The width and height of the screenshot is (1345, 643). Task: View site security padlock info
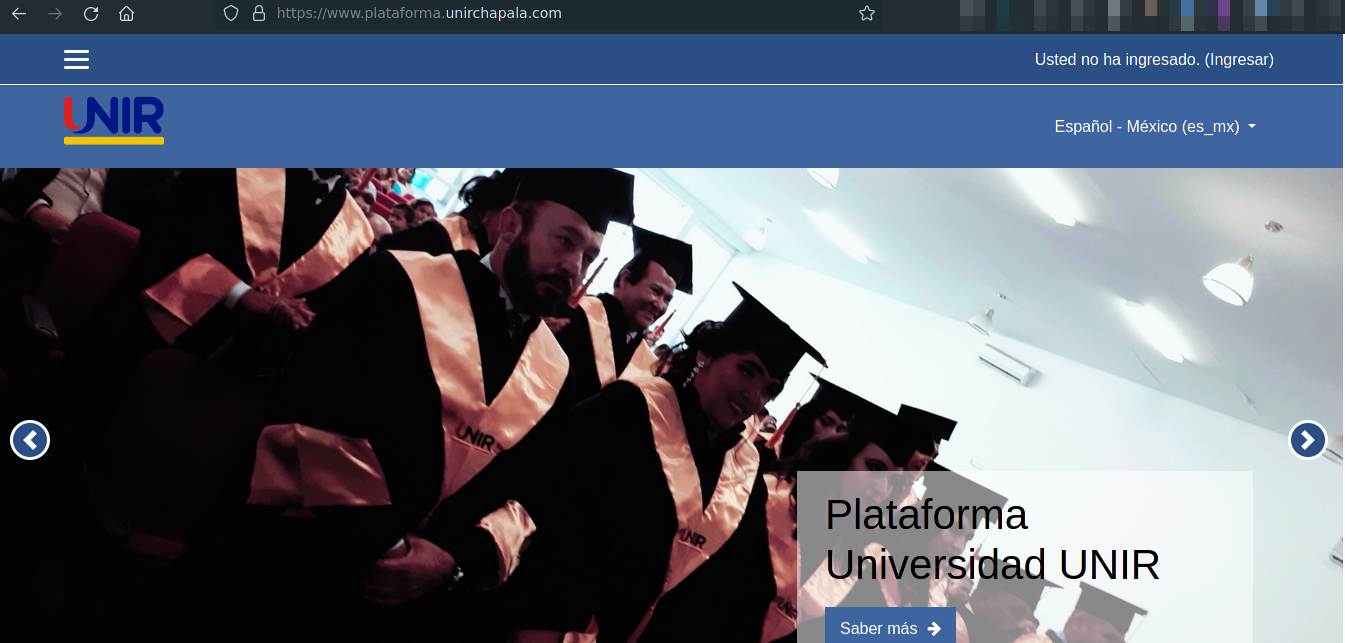(x=259, y=13)
